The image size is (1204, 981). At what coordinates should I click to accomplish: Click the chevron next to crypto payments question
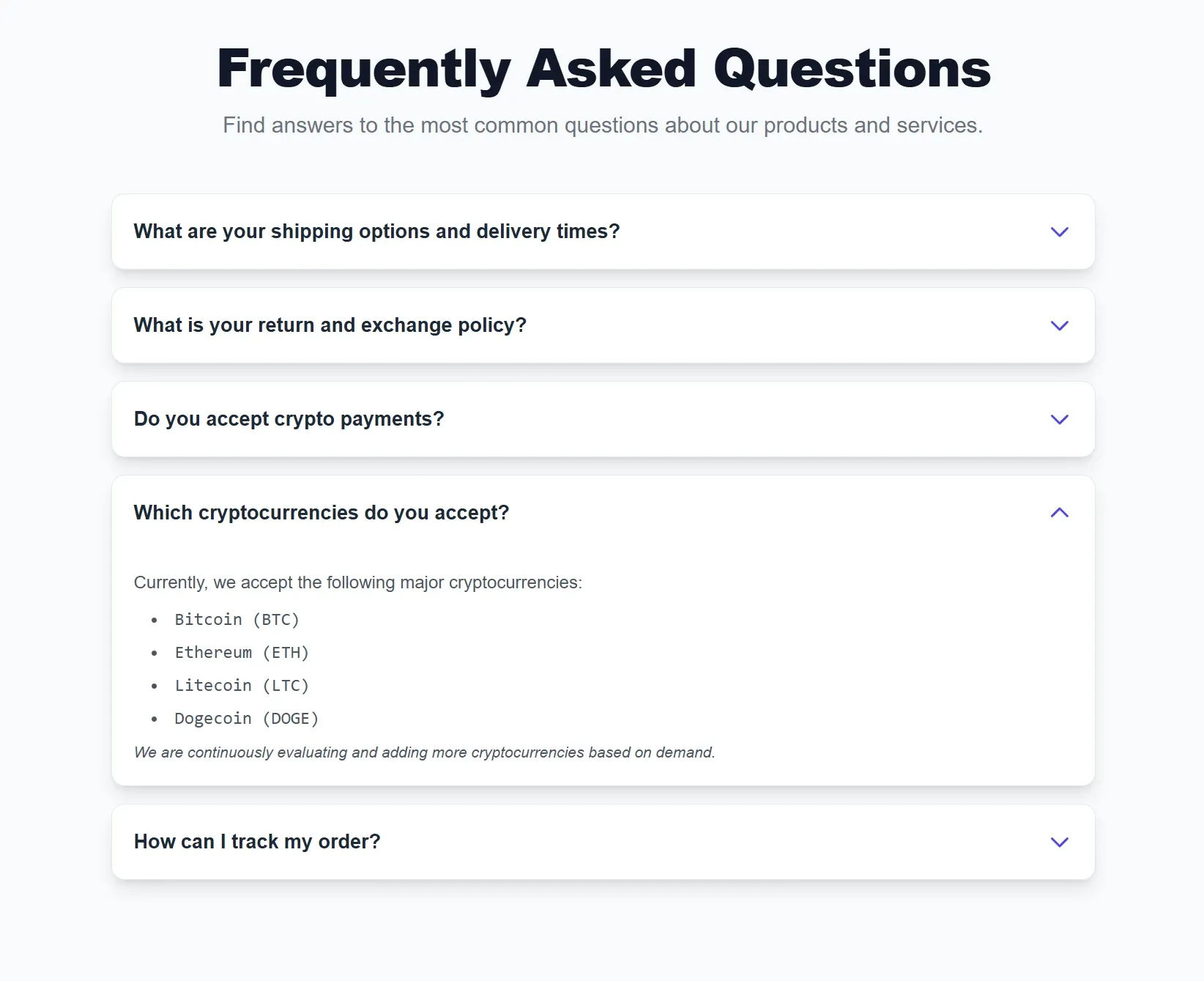coord(1059,420)
